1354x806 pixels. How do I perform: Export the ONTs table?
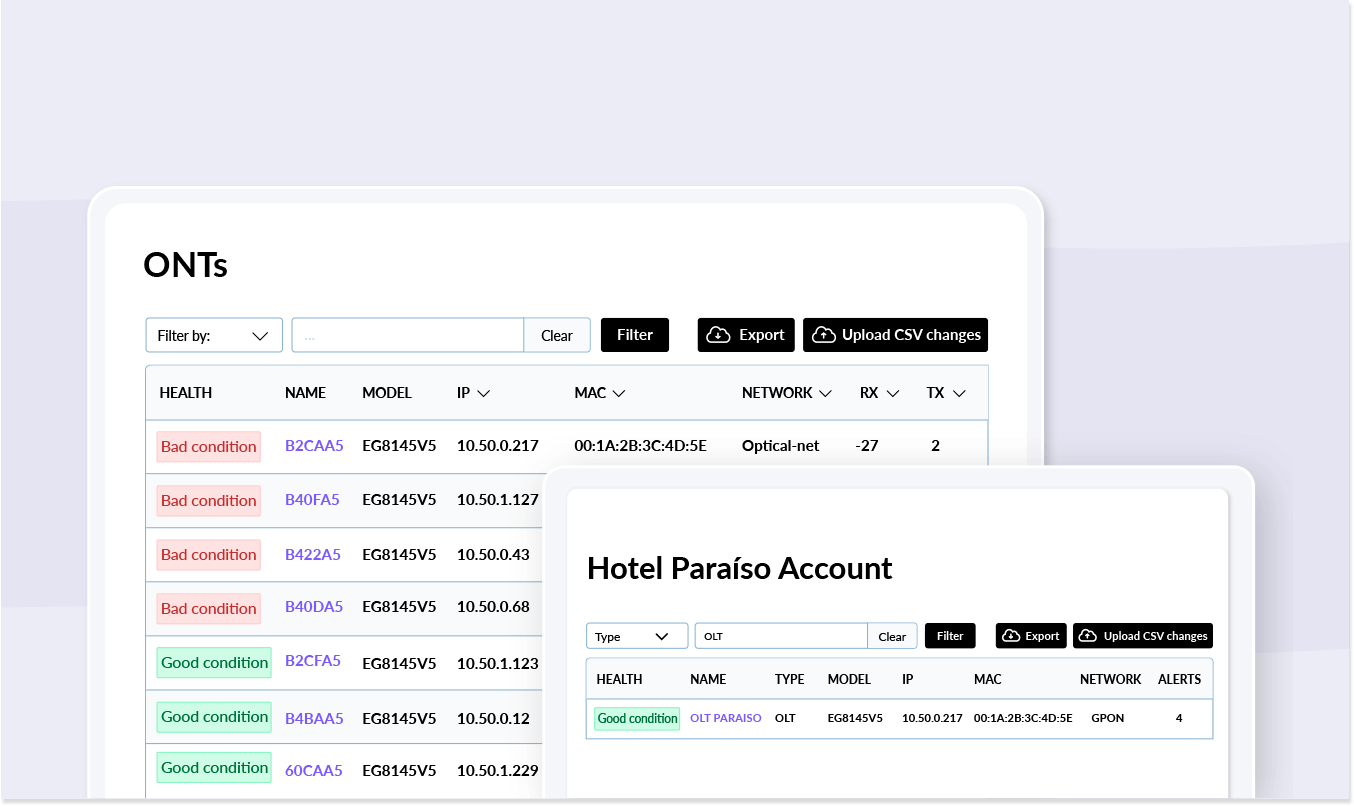pos(746,335)
